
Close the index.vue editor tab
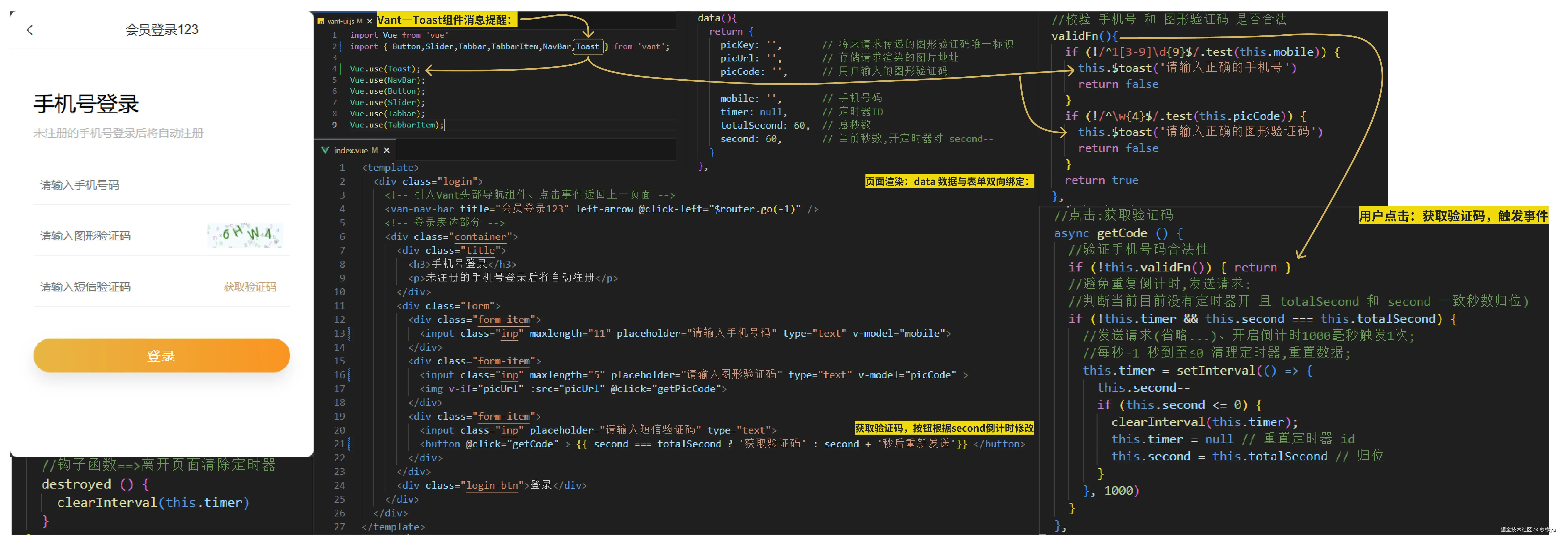click(x=386, y=150)
